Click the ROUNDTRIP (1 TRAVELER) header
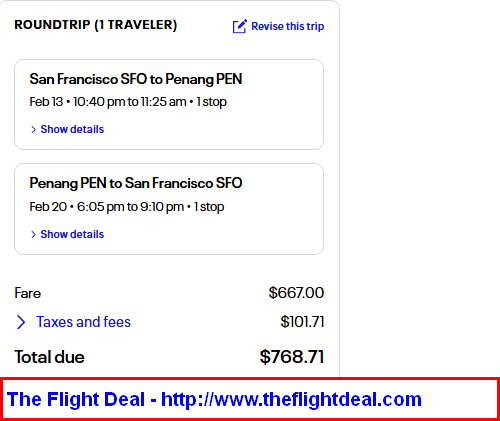The height and width of the screenshot is (421, 500). [x=96, y=25]
